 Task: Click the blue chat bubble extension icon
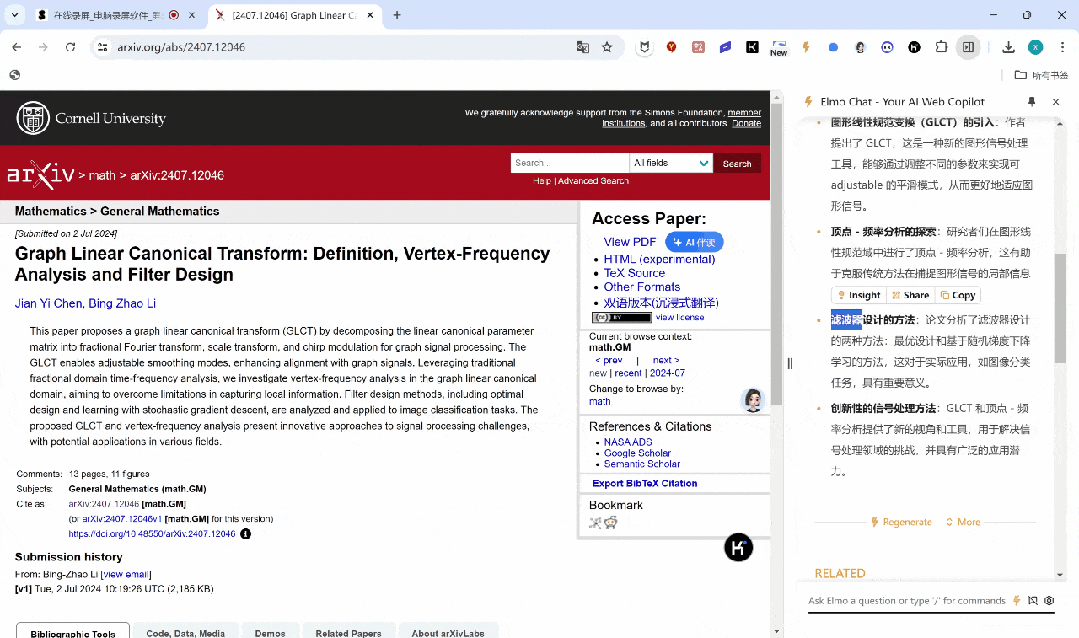[833, 47]
